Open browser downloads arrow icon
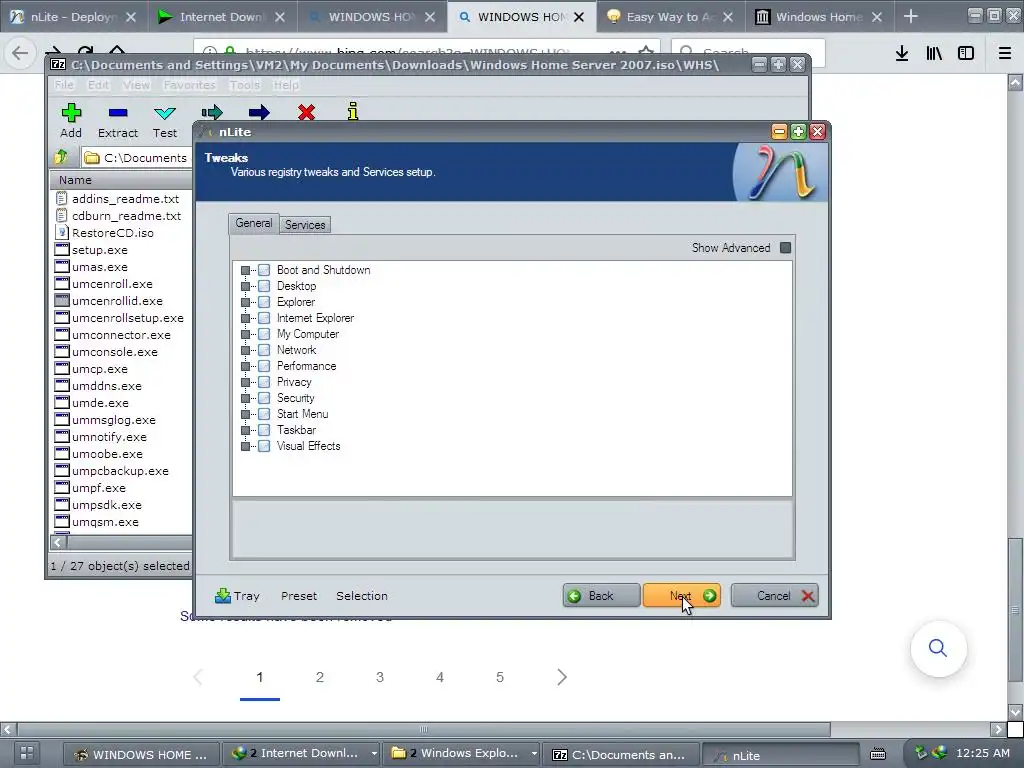The height and width of the screenshot is (768, 1024). tap(902, 53)
